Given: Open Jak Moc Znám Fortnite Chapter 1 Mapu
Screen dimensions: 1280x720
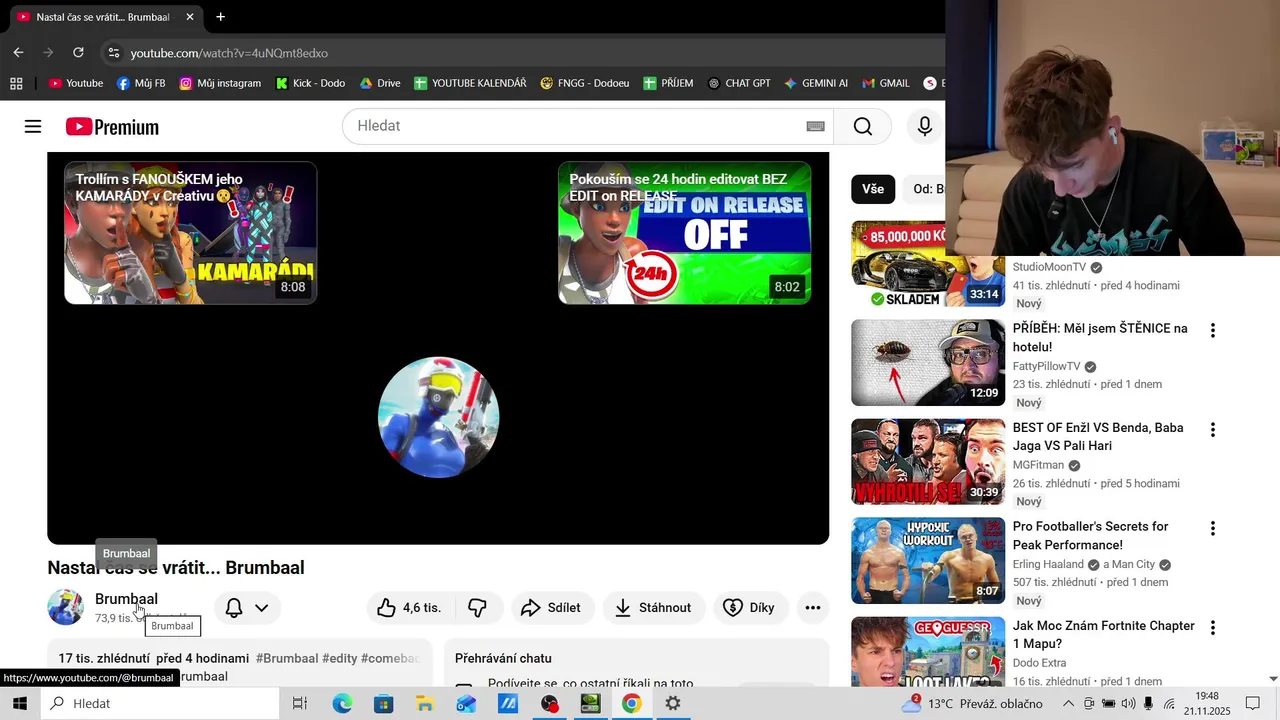Looking at the screenshot, I should [1104, 635].
